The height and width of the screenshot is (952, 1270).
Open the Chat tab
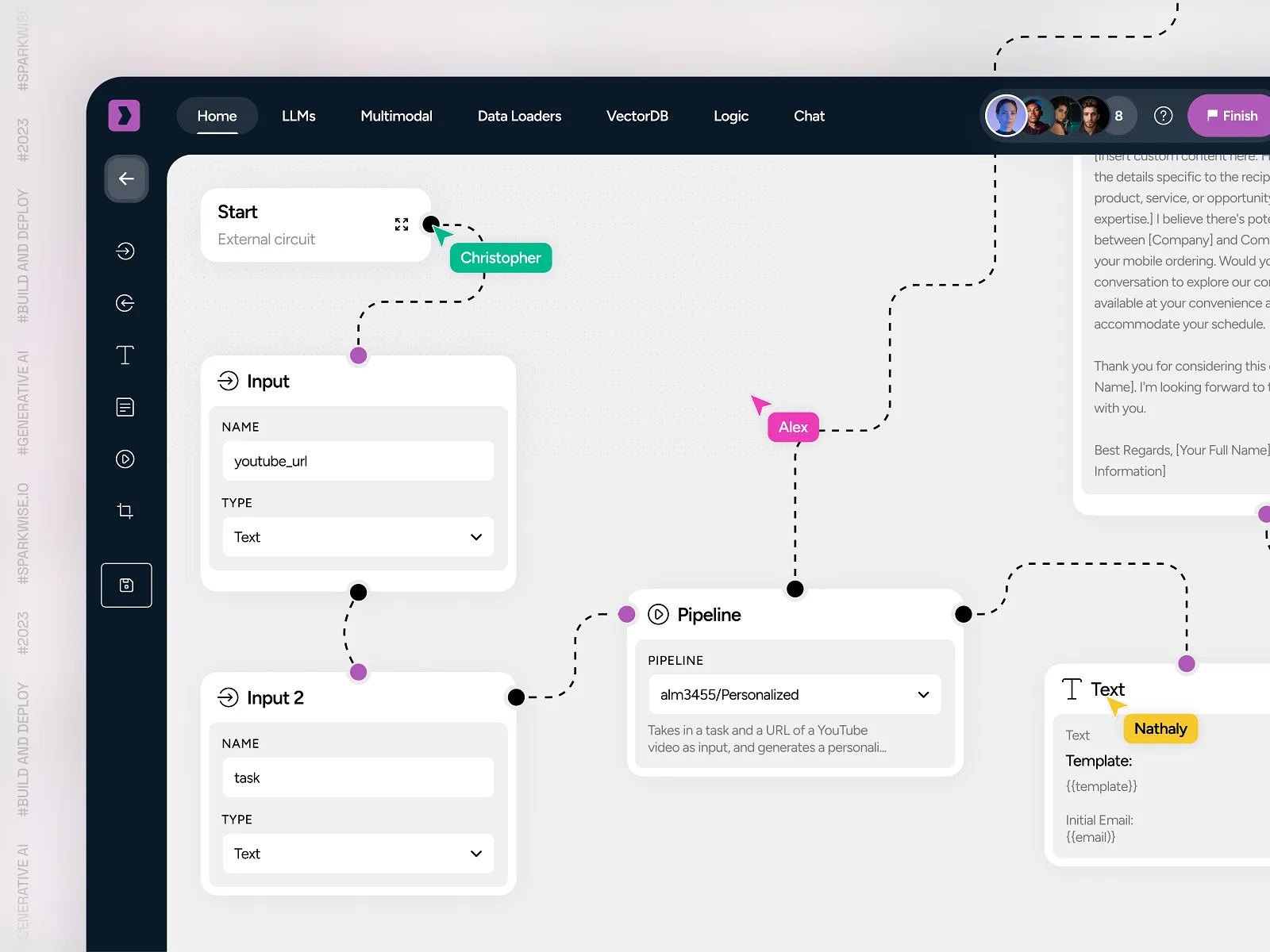click(x=809, y=116)
